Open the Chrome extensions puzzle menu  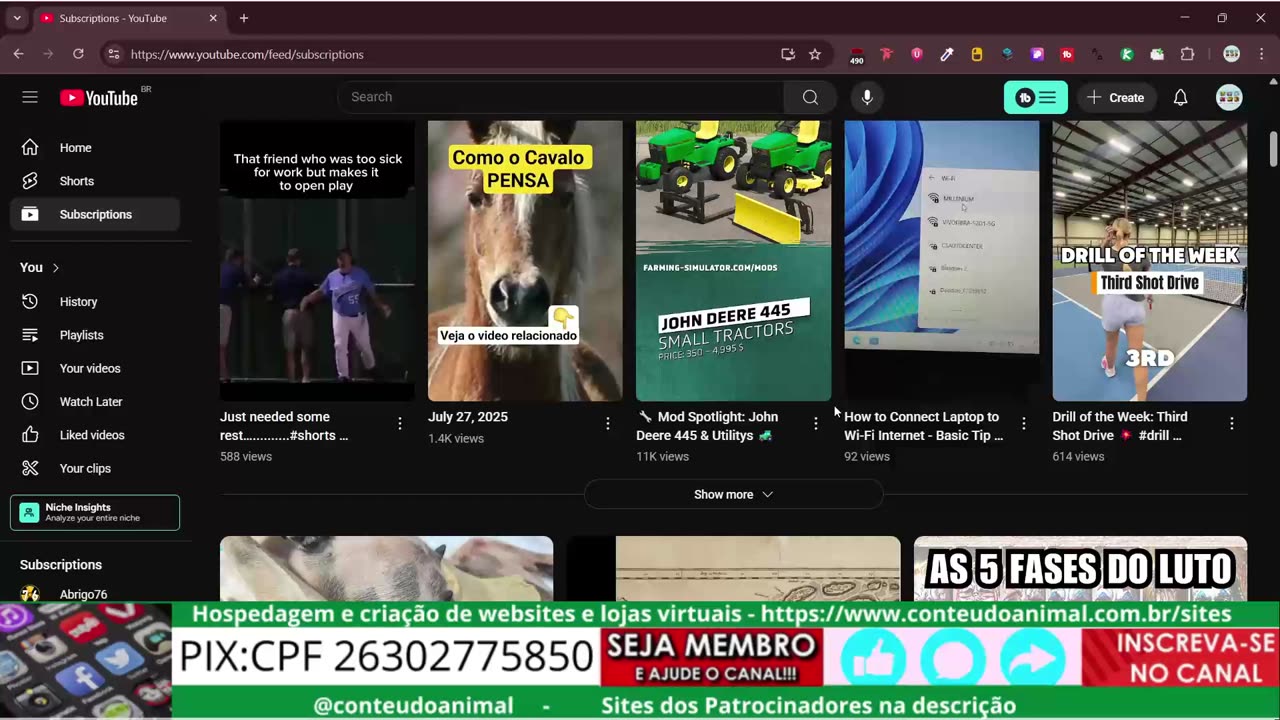1188,54
